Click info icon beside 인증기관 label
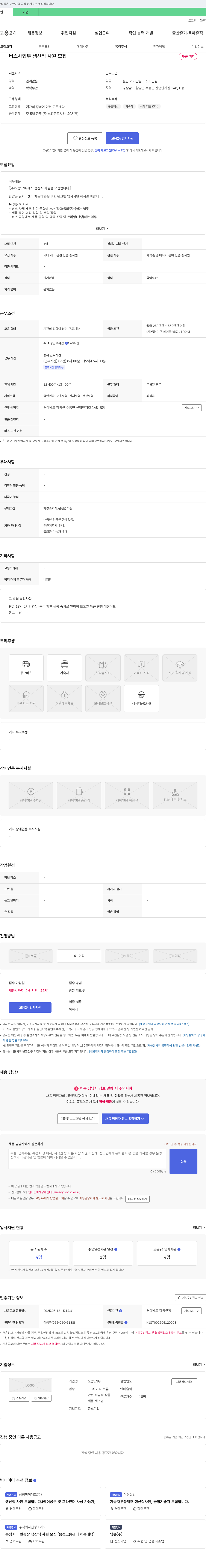The width and height of the screenshot is (206, 1568). pyautogui.click(x=121, y=1311)
